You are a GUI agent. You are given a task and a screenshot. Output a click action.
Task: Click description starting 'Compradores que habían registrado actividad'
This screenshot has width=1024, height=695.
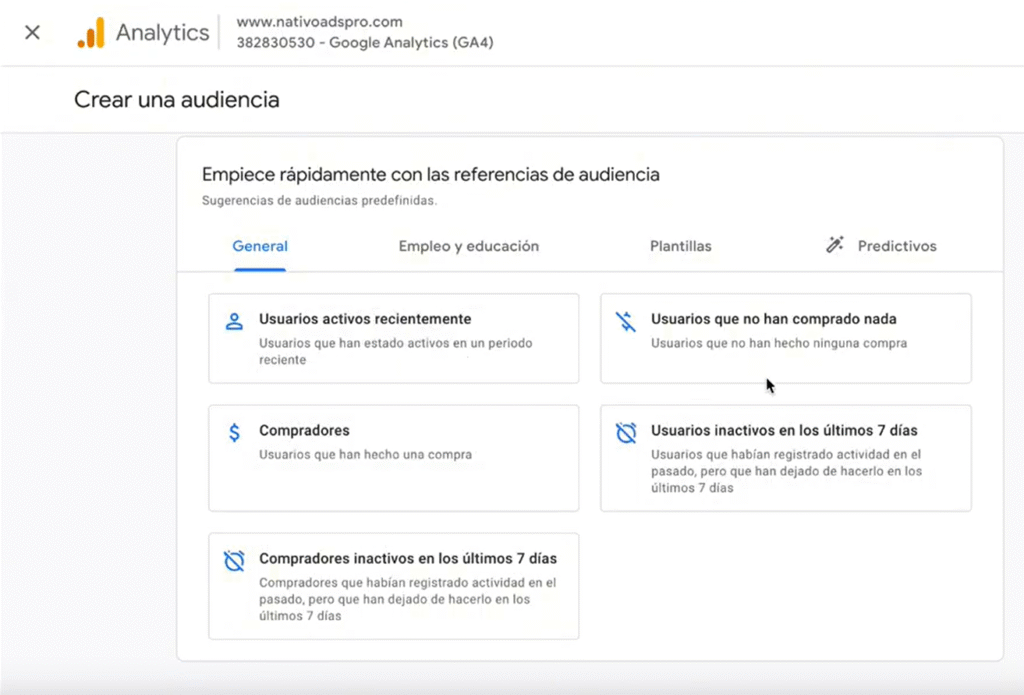pyautogui.click(x=408, y=599)
